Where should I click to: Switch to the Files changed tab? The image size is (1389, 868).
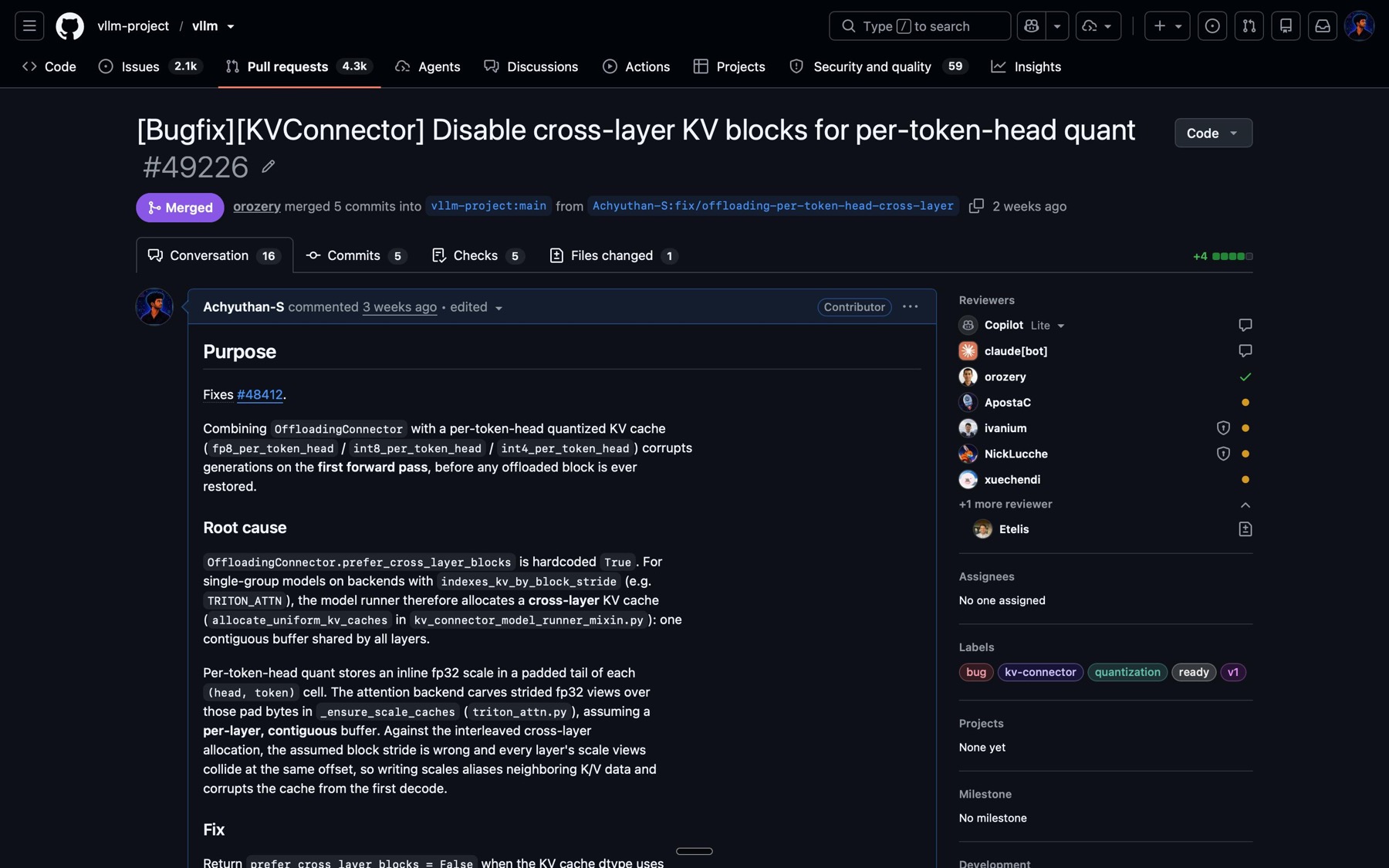(x=613, y=255)
